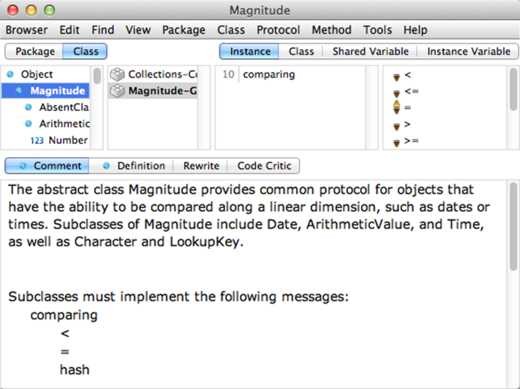The image size is (520, 389).
Task: Open the Tools menu
Action: point(377,30)
